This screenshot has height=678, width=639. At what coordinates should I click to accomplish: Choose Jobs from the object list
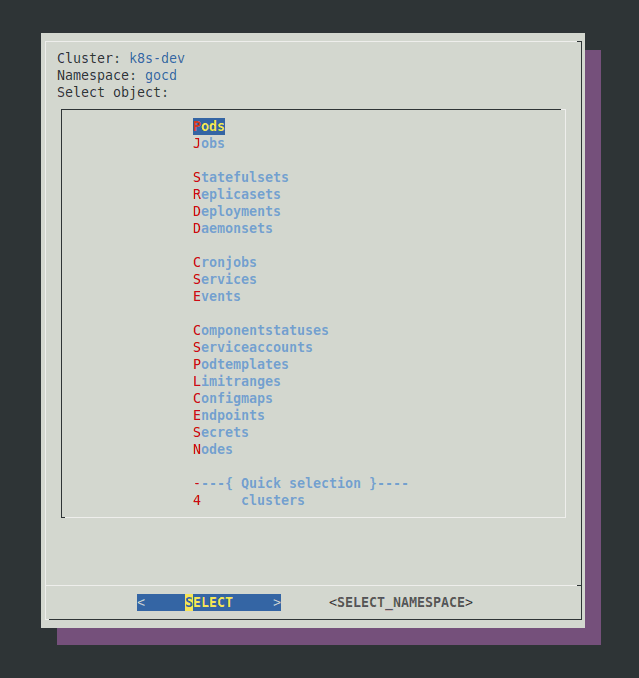209,144
